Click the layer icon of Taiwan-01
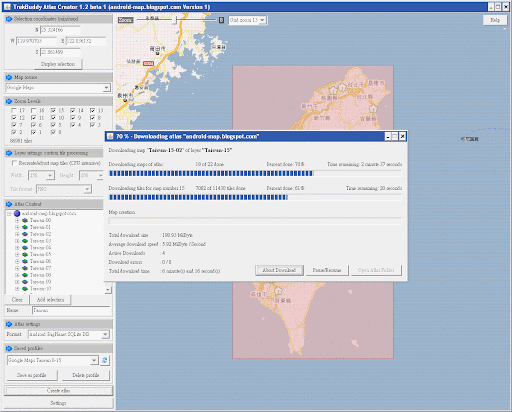 [x=25, y=227]
